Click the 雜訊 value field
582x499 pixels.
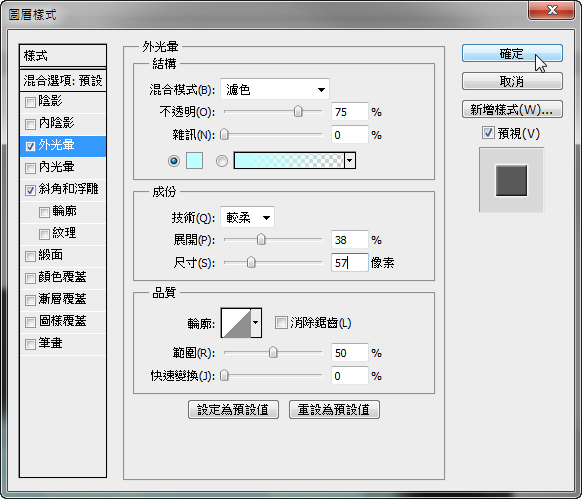pos(350,135)
